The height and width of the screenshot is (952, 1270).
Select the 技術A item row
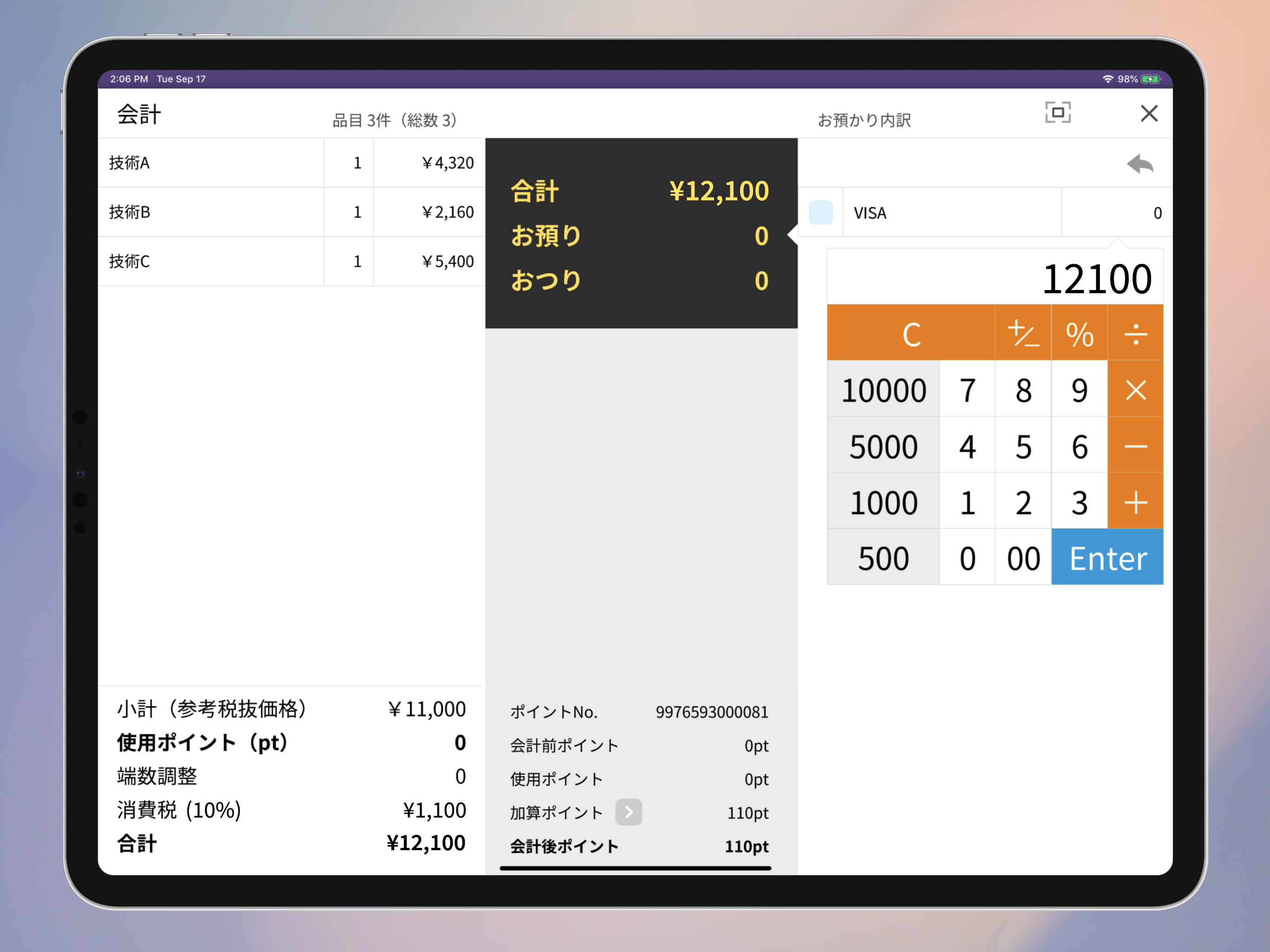(291, 163)
